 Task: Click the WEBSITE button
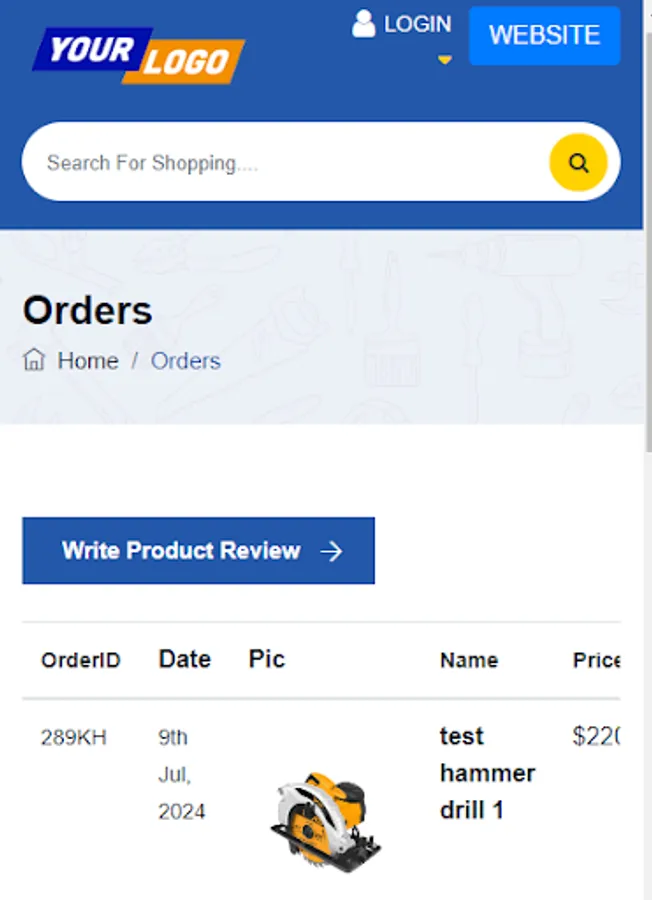click(x=544, y=35)
